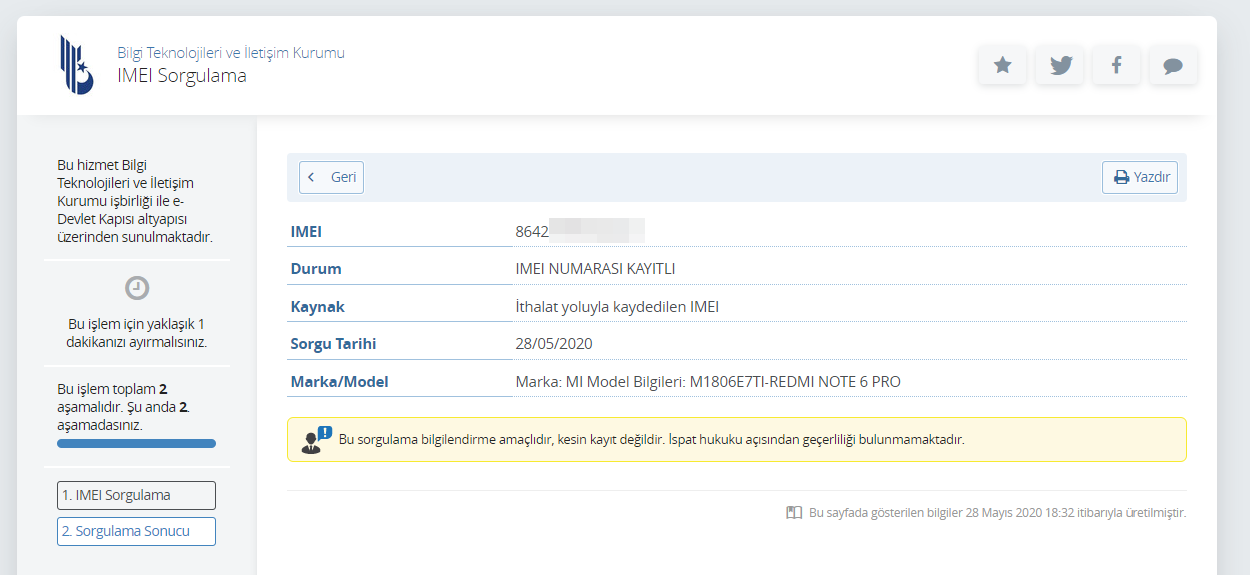
Task: Select step 2. Sorgulama Sonucu
Action: (136, 531)
